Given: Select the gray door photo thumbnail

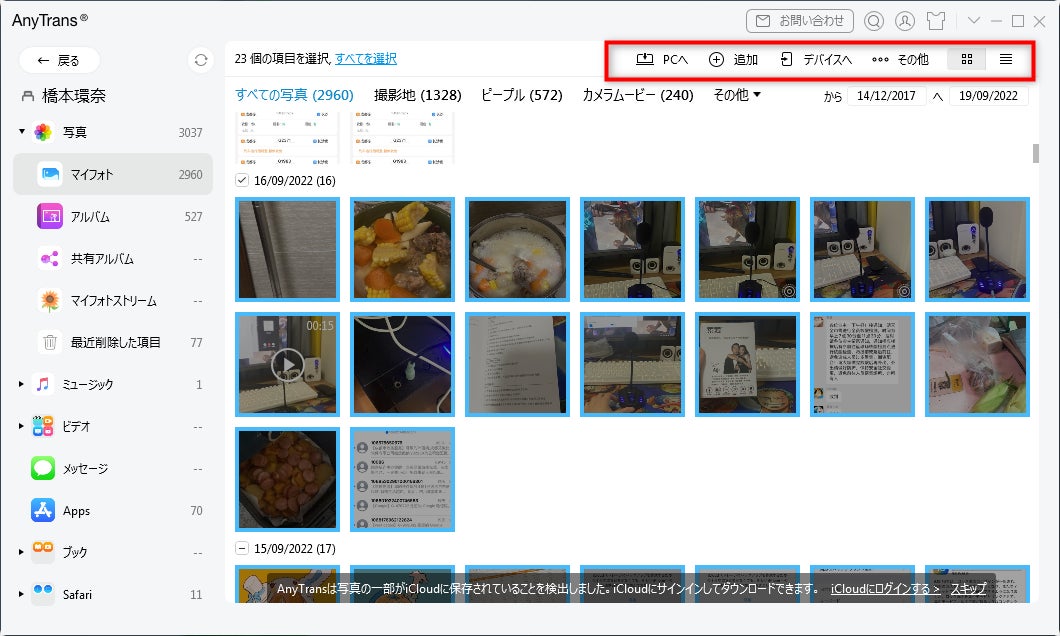Looking at the screenshot, I should tap(287, 249).
